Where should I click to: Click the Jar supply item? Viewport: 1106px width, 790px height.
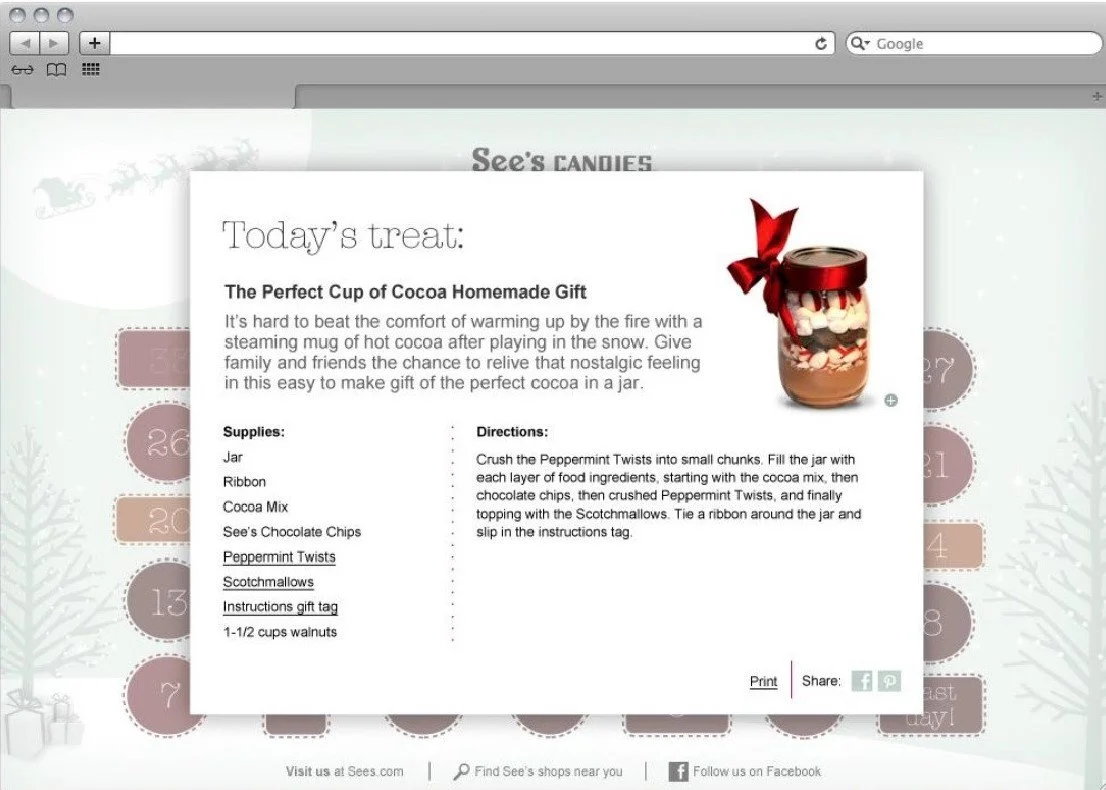tap(233, 457)
